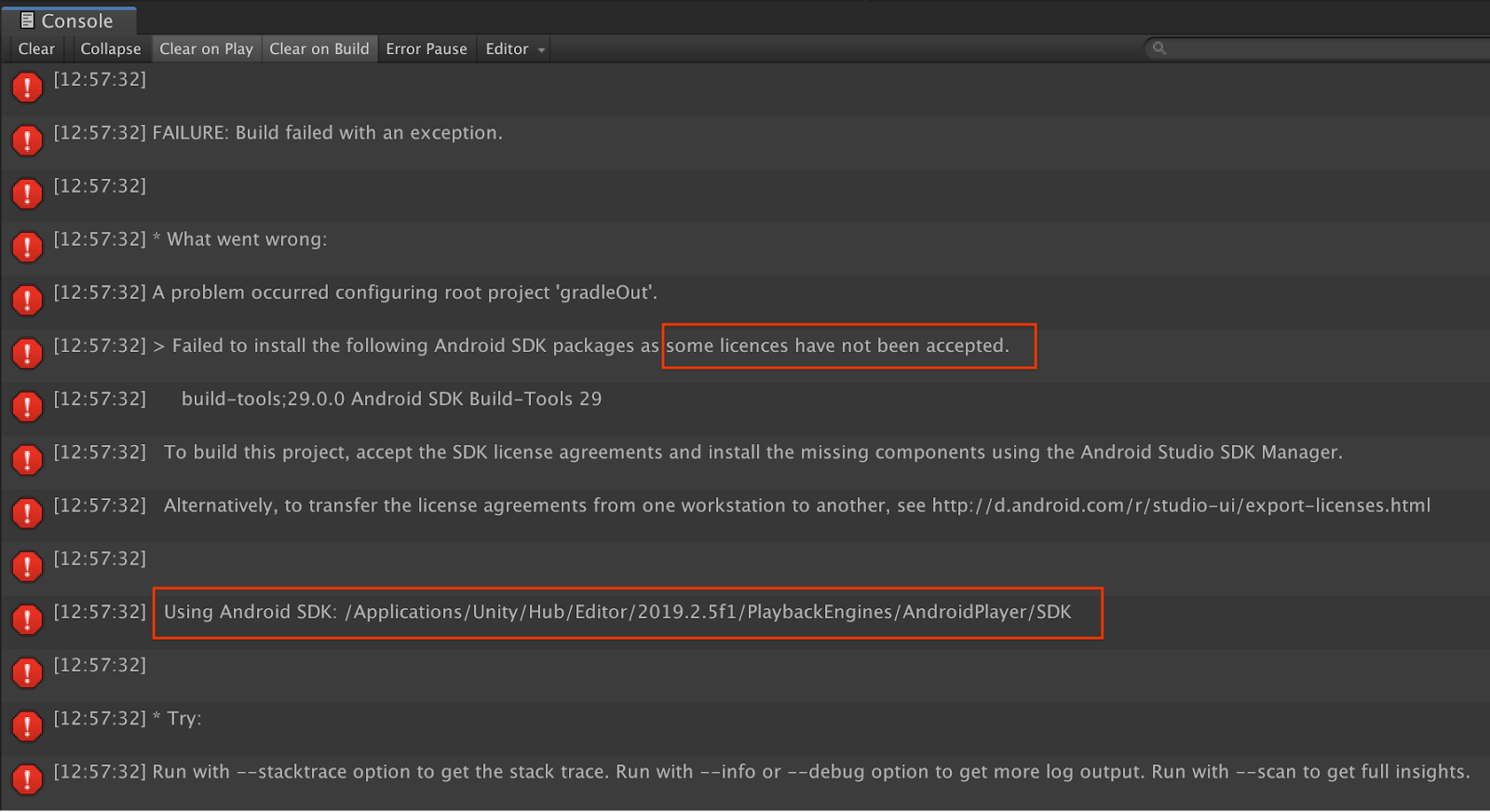This screenshot has width=1490, height=812.
Task: Click error icon next to 'What went wrong'
Action: (27, 247)
